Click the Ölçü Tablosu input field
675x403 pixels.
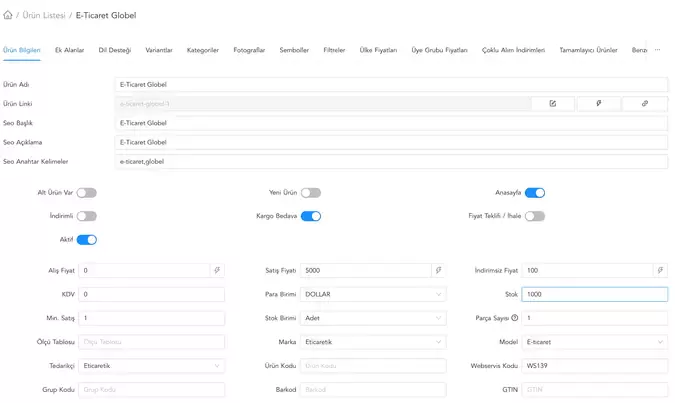point(152,342)
